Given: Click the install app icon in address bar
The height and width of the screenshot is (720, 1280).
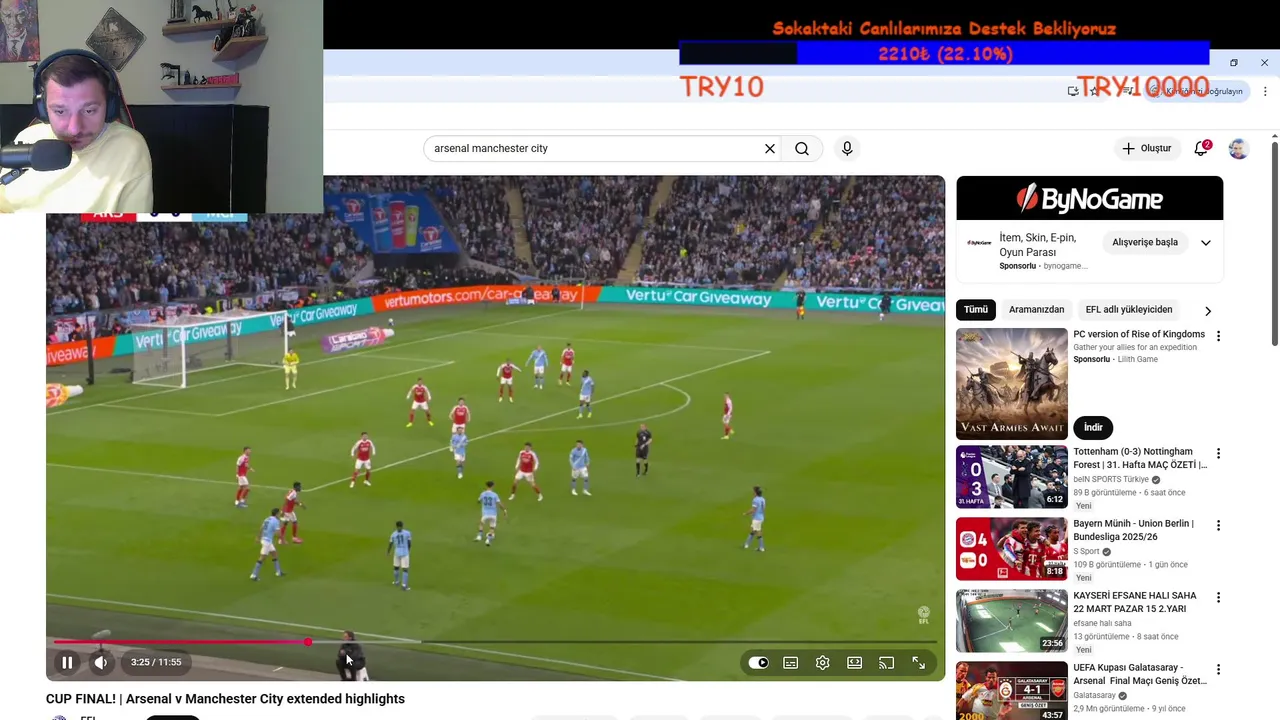Looking at the screenshot, I should coord(1073,91).
